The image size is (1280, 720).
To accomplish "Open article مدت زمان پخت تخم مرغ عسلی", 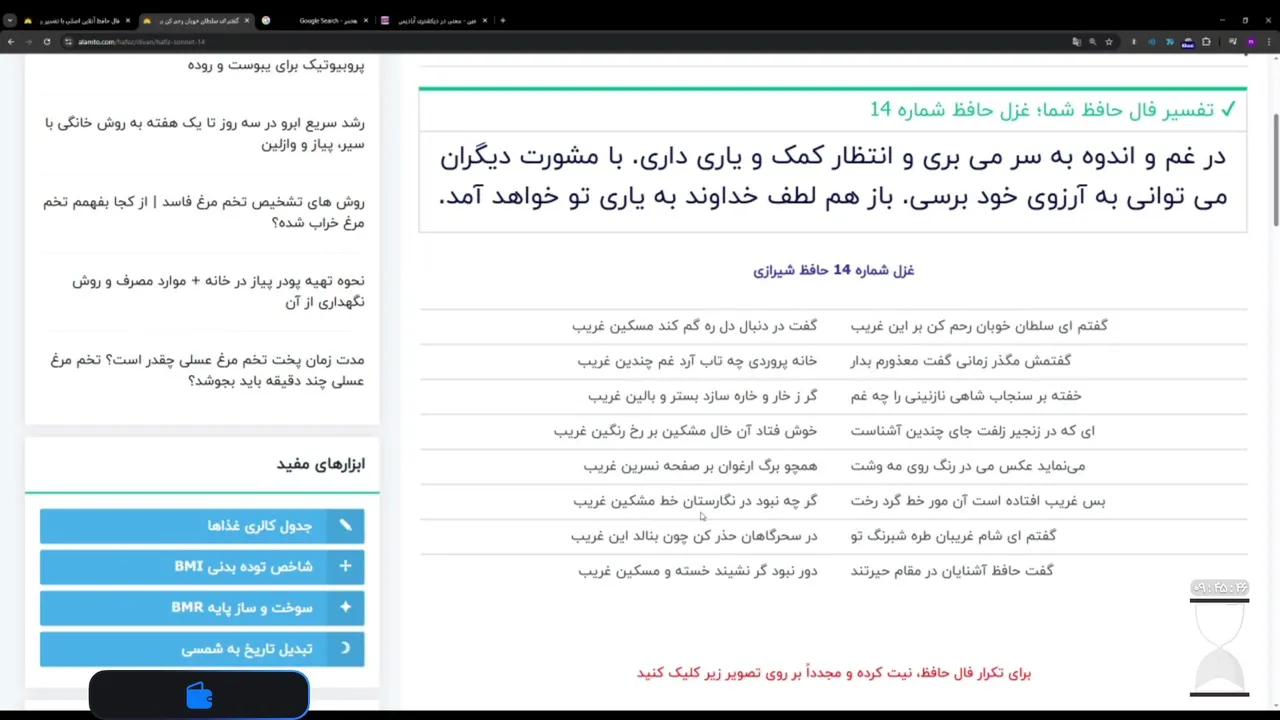I will 207,370.
